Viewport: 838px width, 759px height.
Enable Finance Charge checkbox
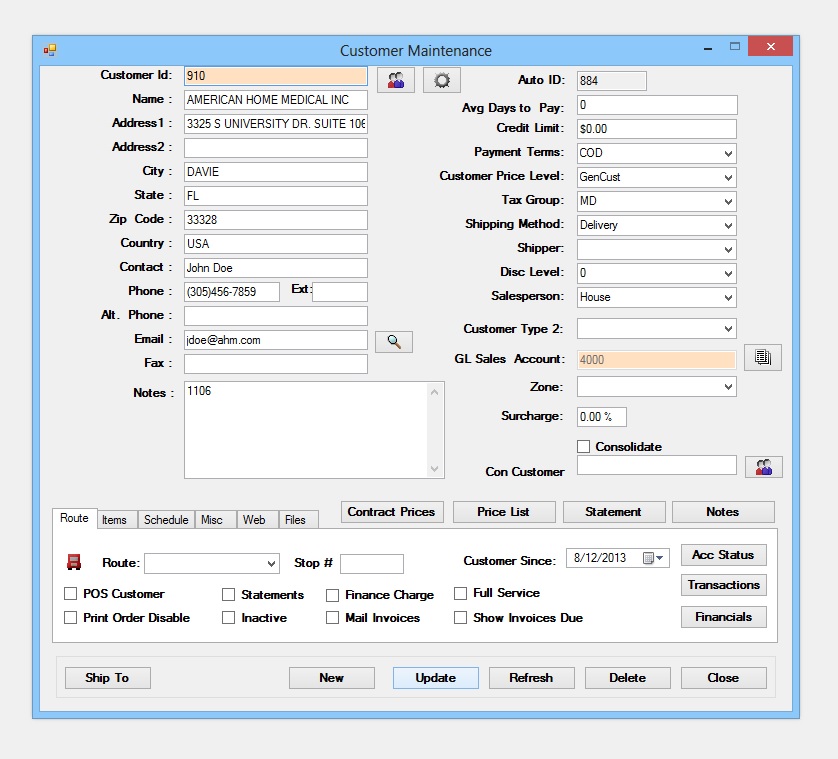332,595
